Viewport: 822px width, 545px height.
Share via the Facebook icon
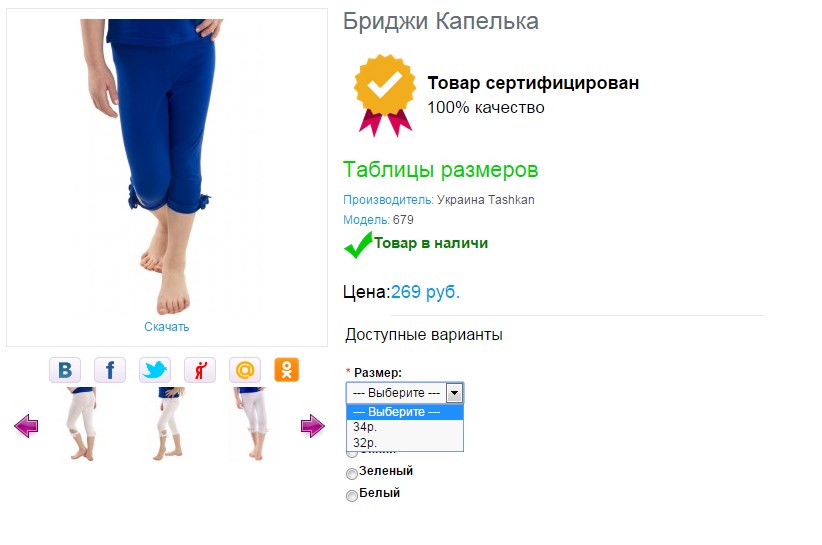click(x=110, y=370)
